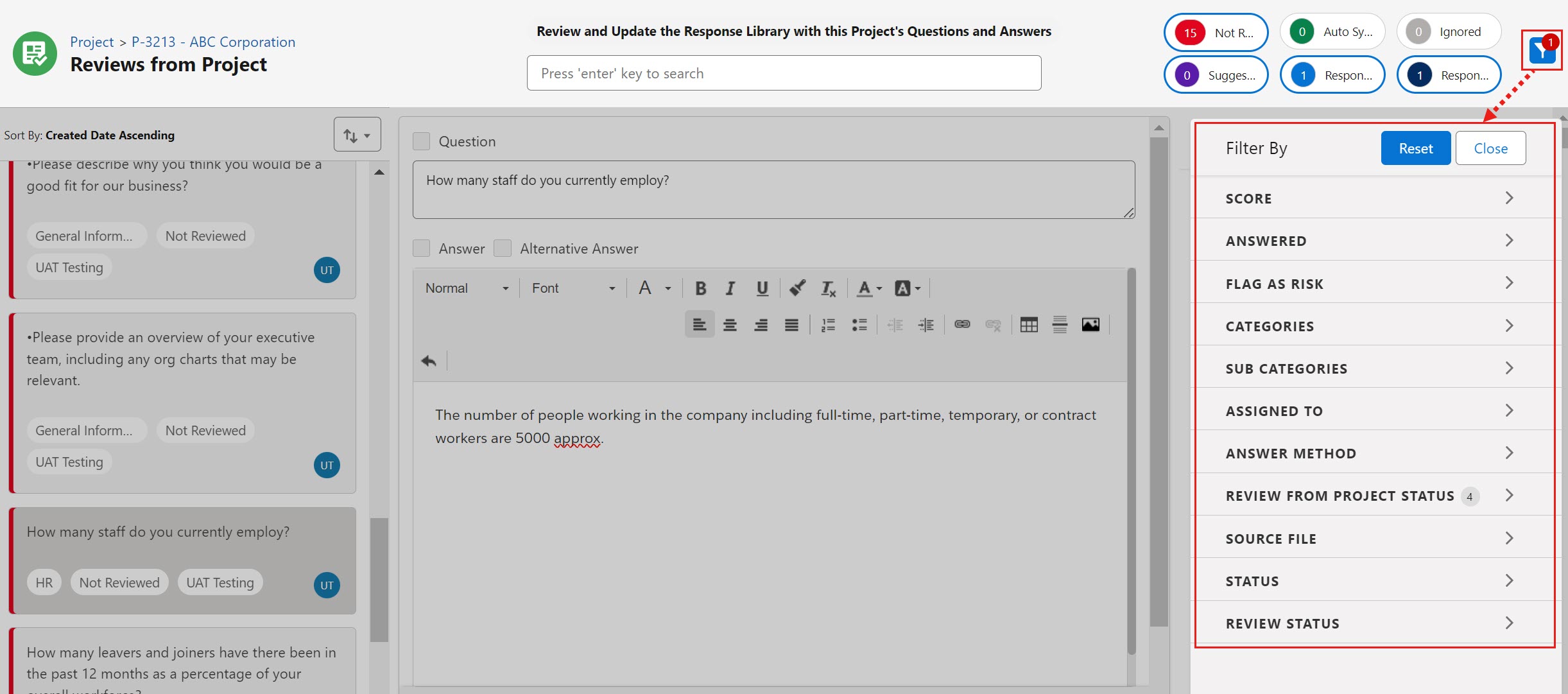Expand the ANSWER METHOD filter
Viewport: 1568px width, 694px height.
pyautogui.click(x=1374, y=453)
